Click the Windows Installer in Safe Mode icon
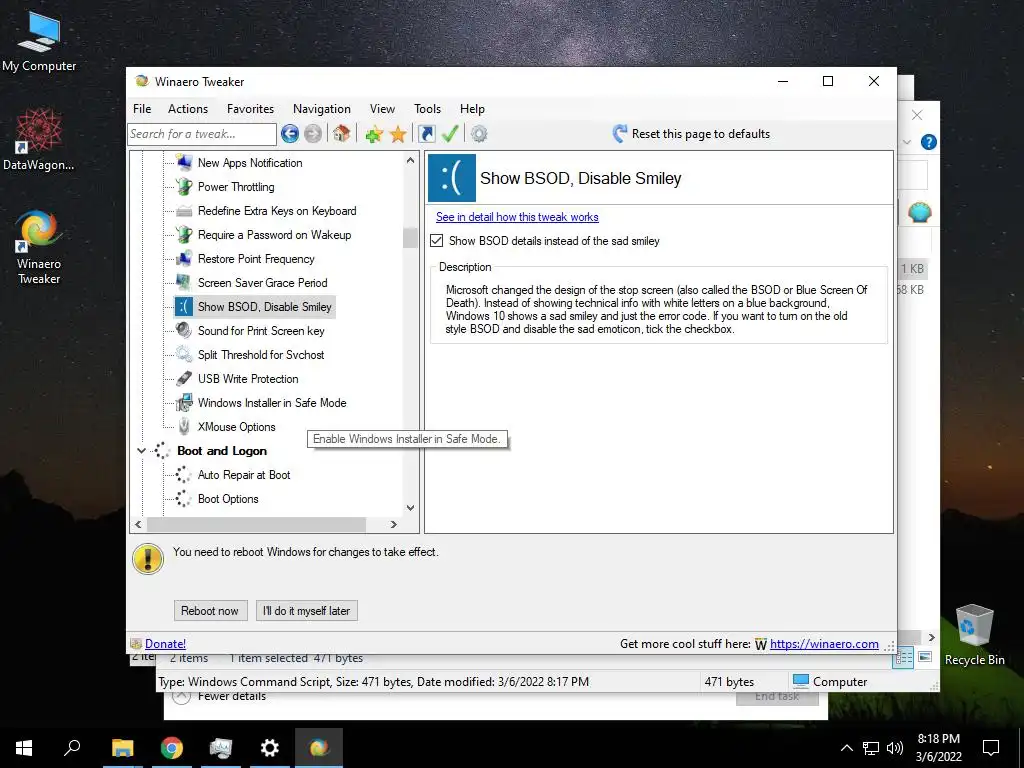Viewport: 1024px width, 768px height. point(184,402)
